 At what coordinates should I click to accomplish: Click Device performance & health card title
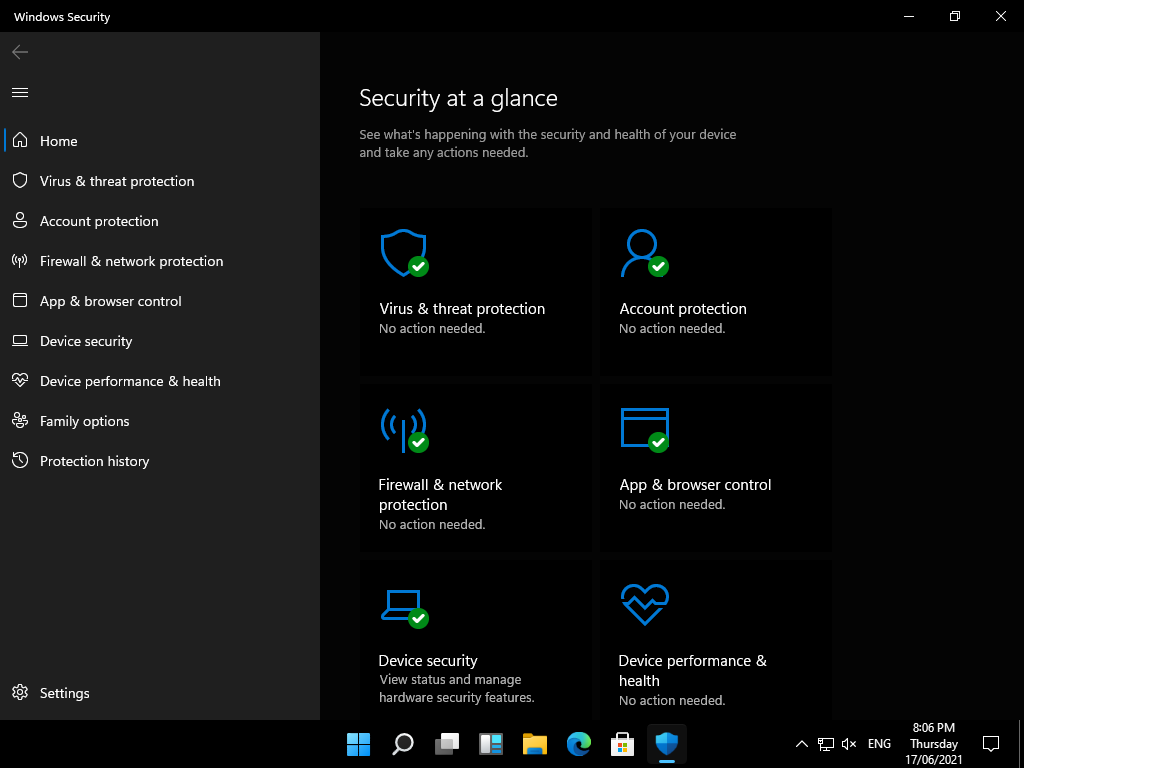coord(692,670)
